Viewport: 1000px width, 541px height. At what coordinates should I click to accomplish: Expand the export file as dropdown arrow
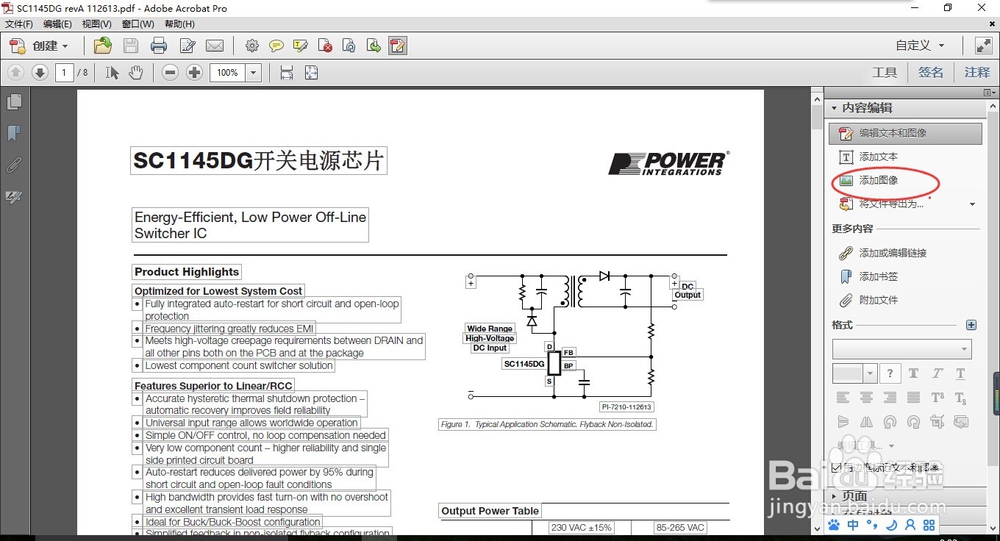pos(972,204)
